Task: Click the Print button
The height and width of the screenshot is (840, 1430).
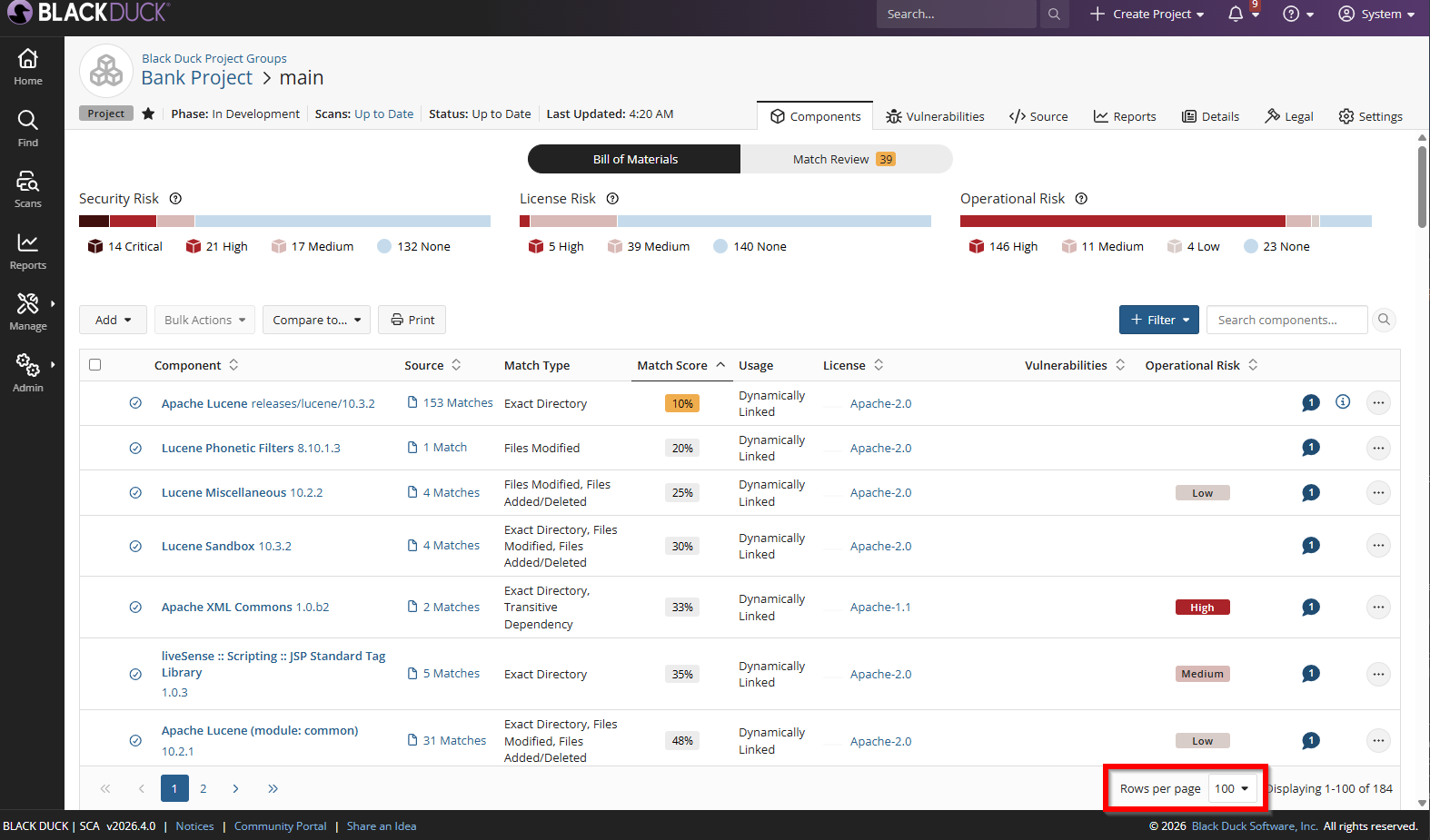Action: (412, 320)
